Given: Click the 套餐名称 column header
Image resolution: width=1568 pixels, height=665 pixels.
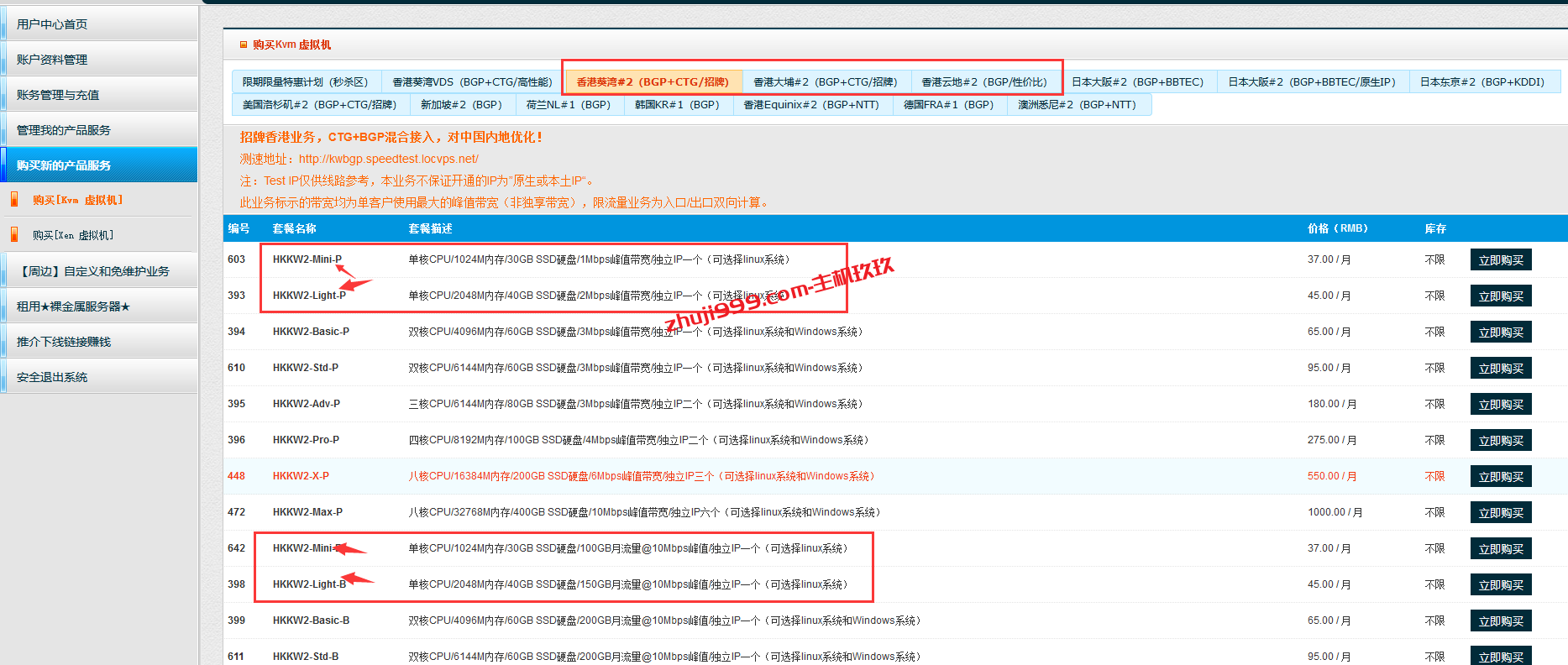Looking at the screenshot, I should tap(294, 228).
